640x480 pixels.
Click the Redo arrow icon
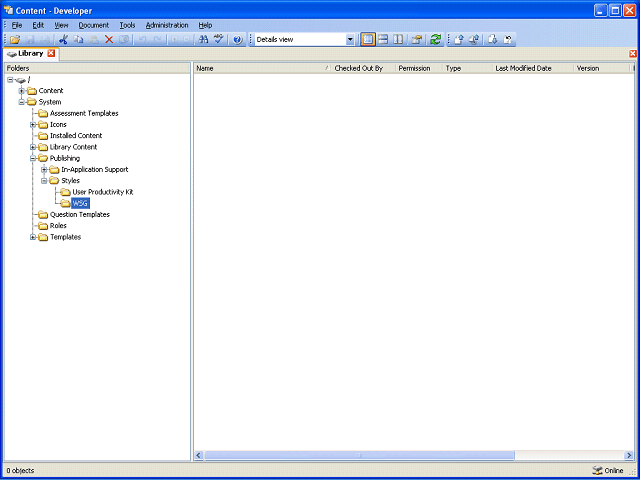coord(158,40)
